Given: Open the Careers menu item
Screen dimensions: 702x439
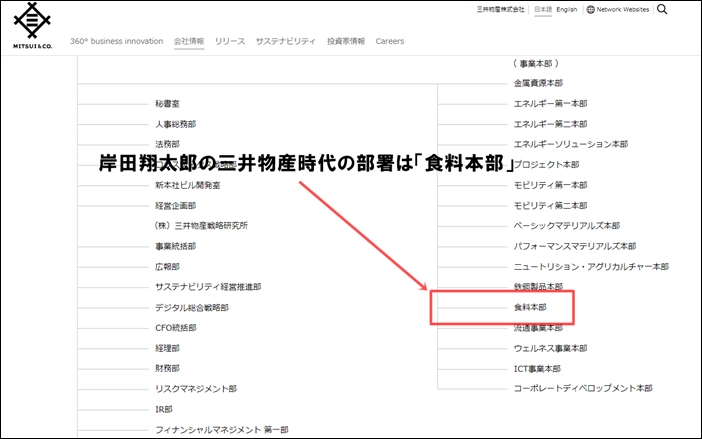Looking at the screenshot, I should click(x=390, y=41).
